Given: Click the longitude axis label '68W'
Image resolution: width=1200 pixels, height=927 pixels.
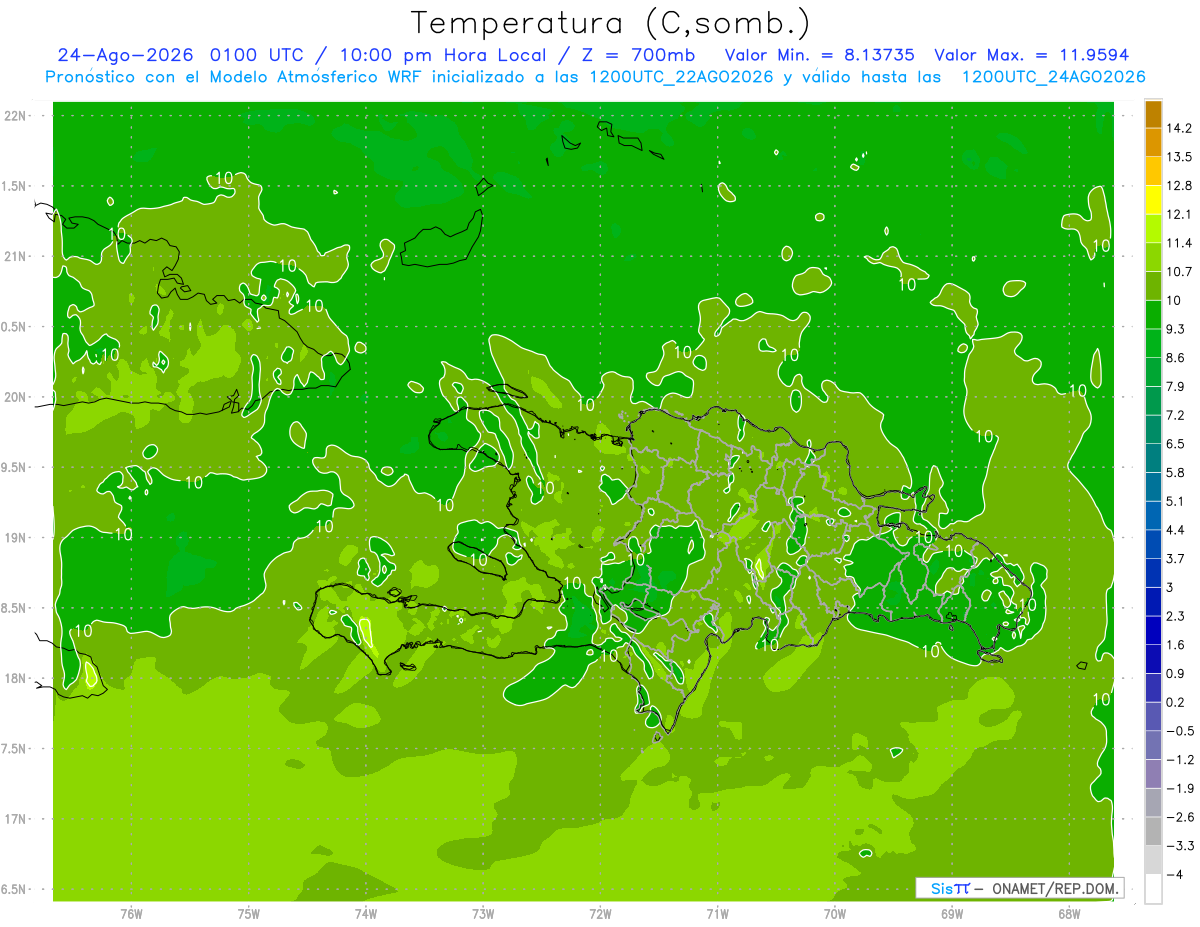Looking at the screenshot, I should click(x=1068, y=913).
